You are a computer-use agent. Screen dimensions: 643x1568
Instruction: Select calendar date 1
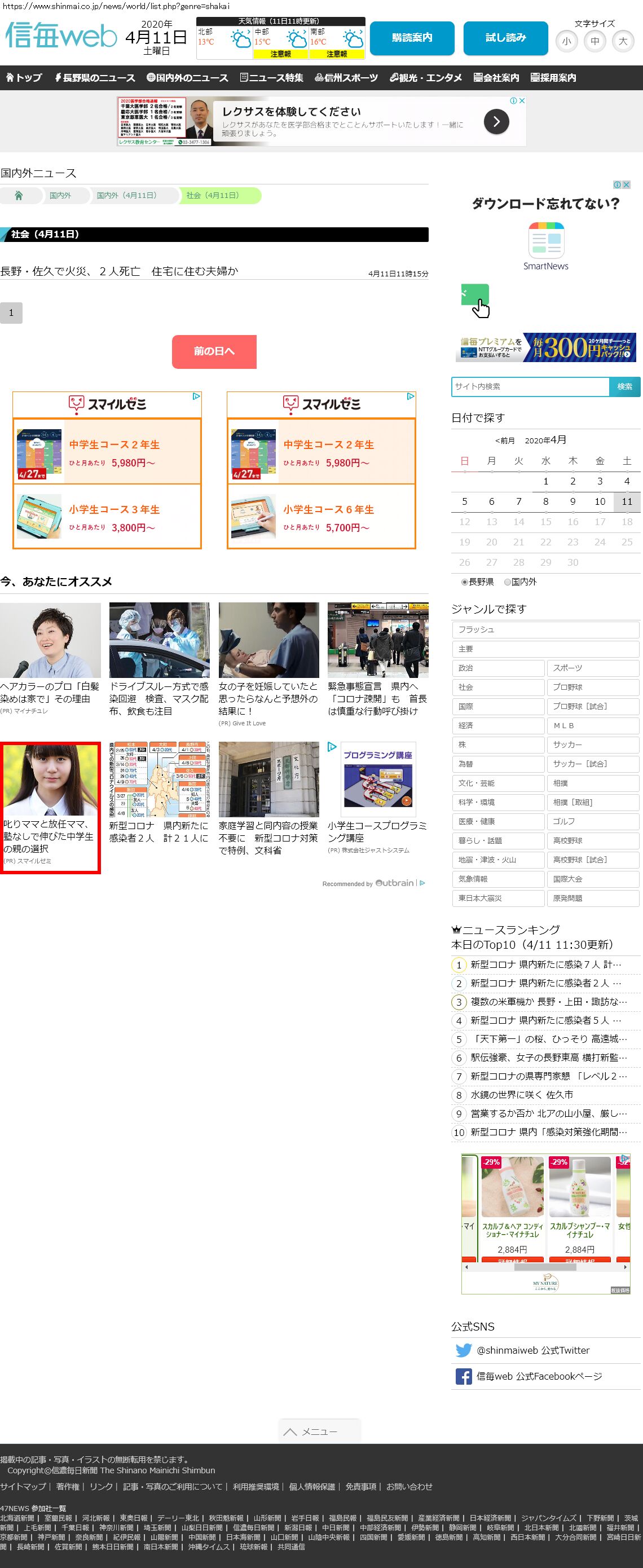(x=545, y=482)
